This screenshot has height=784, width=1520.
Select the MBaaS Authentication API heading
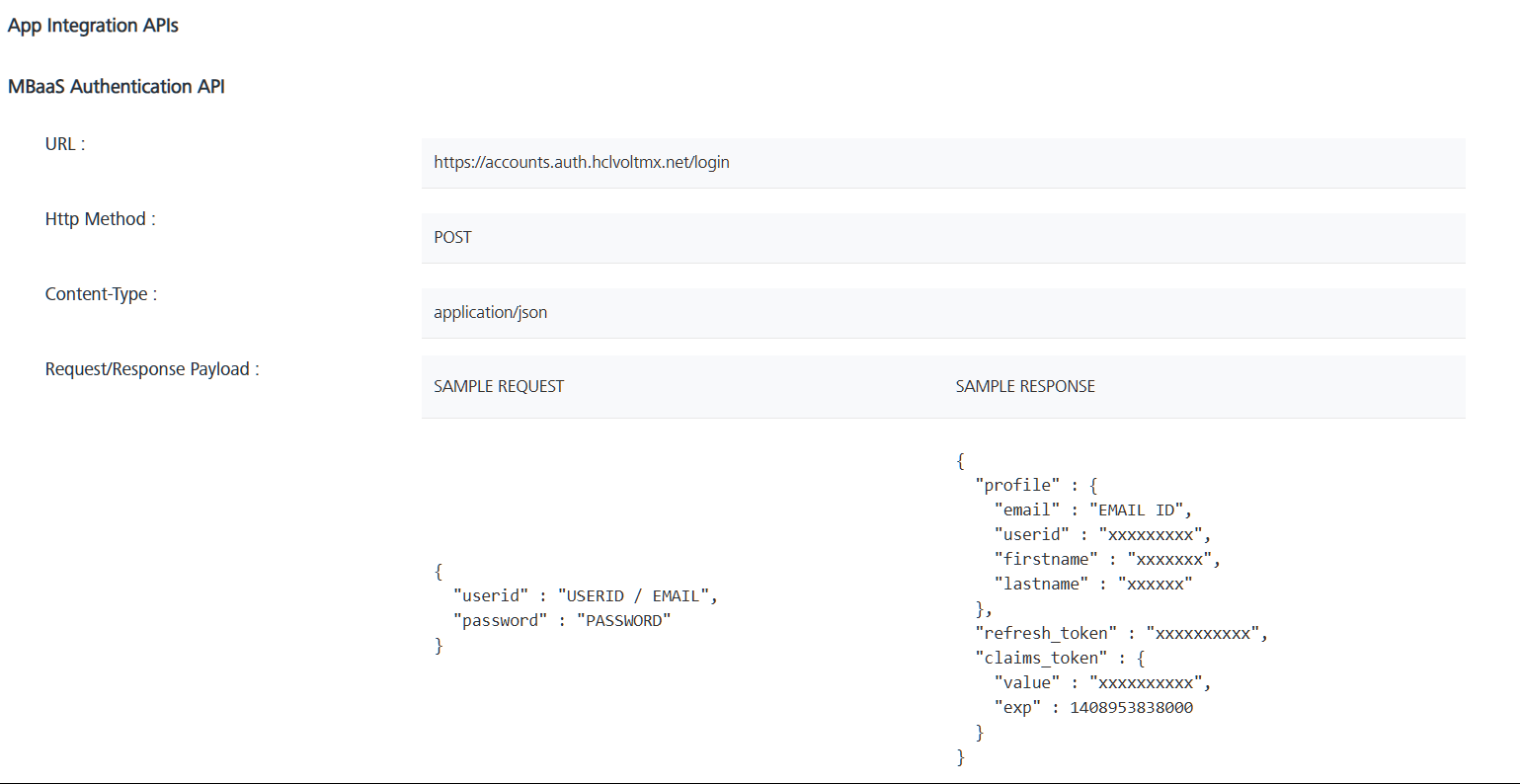tap(117, 87)
